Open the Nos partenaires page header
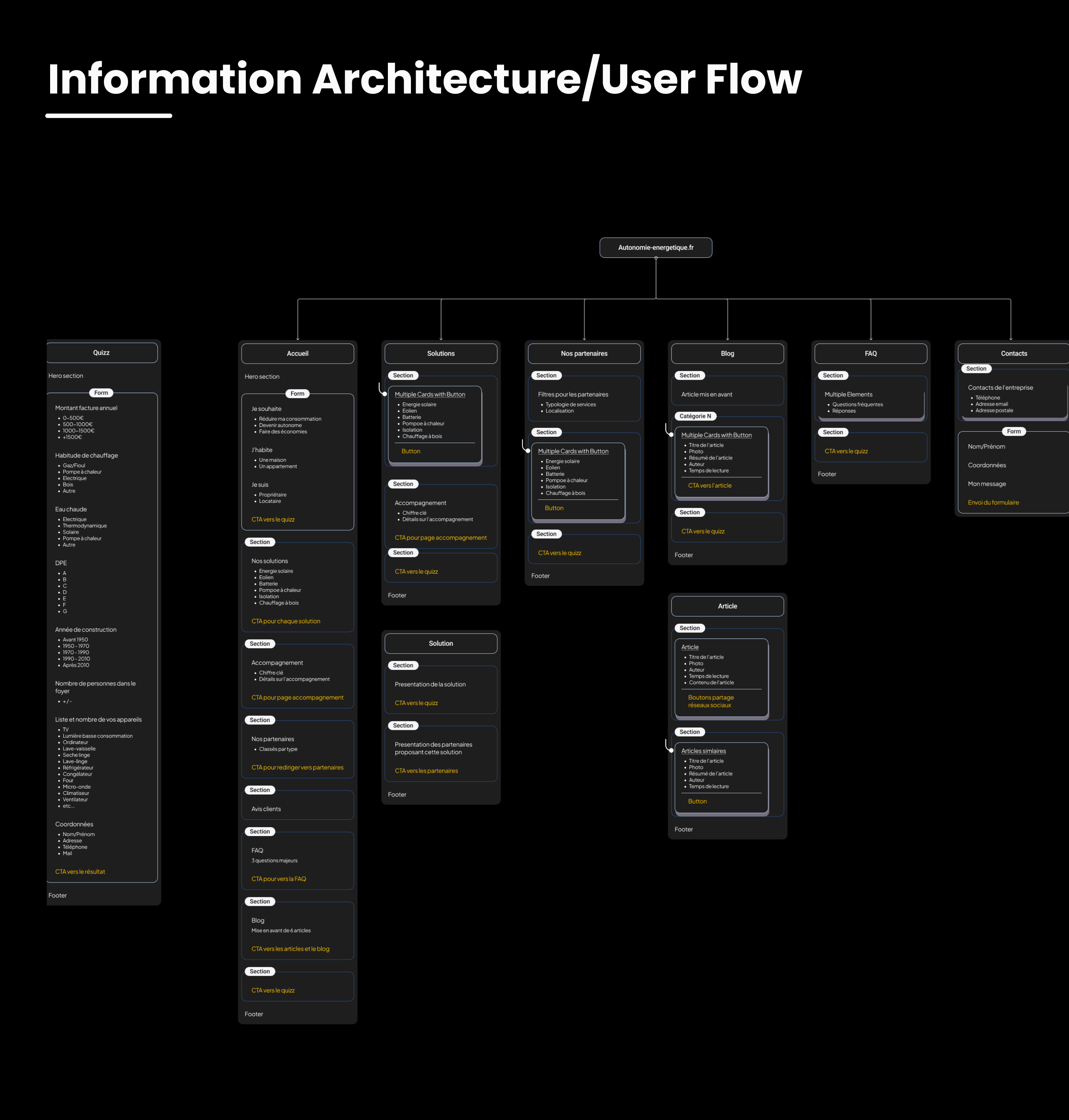This screenshot has height=1120, width=1069. (x=583, y=354)
